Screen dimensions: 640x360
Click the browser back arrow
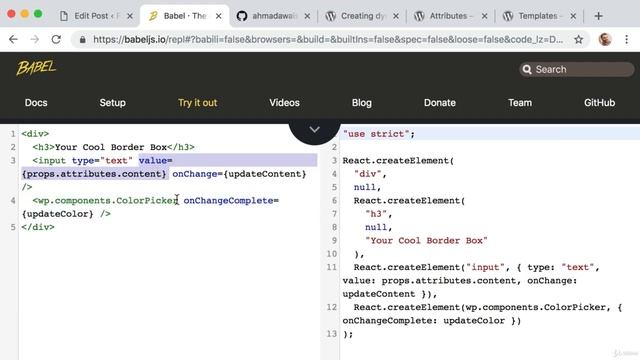click(x=13, y=39)
